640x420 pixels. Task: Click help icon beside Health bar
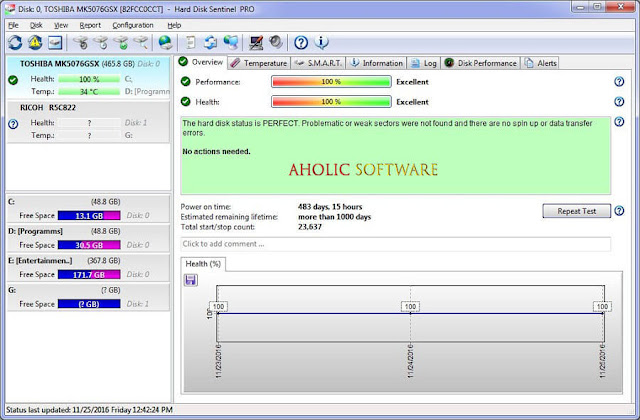click(619, 101)
